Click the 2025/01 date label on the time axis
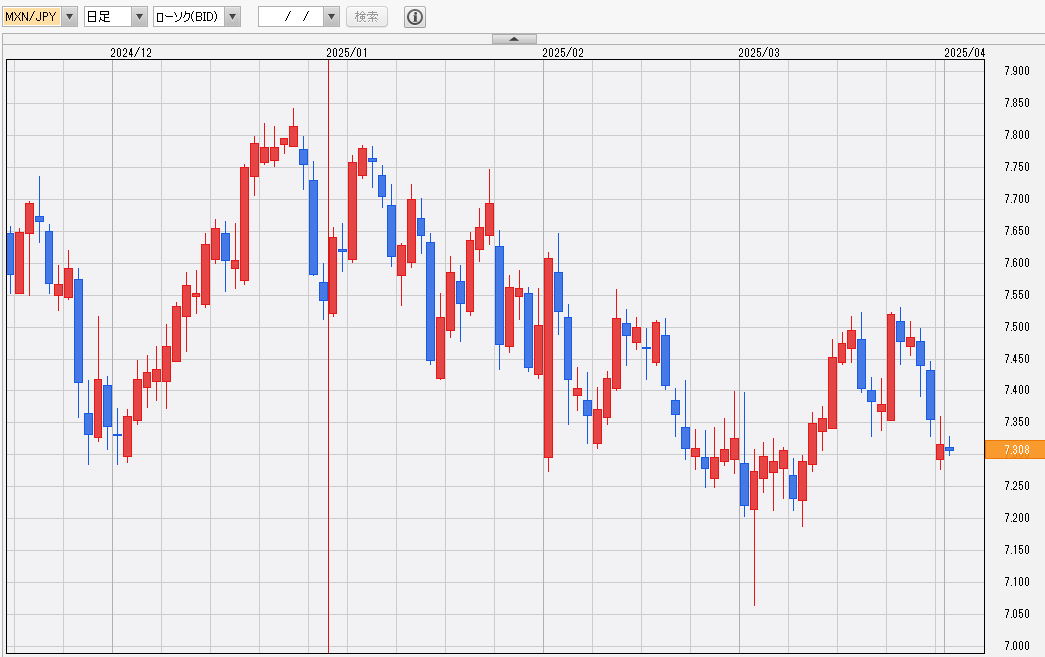Viewport: 1045px width, 657px height. coord(347,52)
